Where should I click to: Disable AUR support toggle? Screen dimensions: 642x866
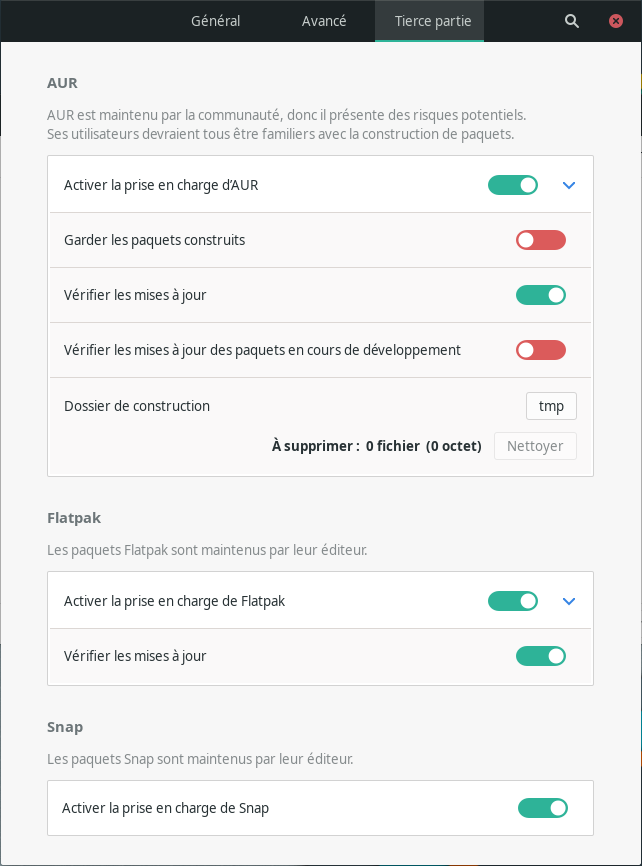click(x=513, y=184)
